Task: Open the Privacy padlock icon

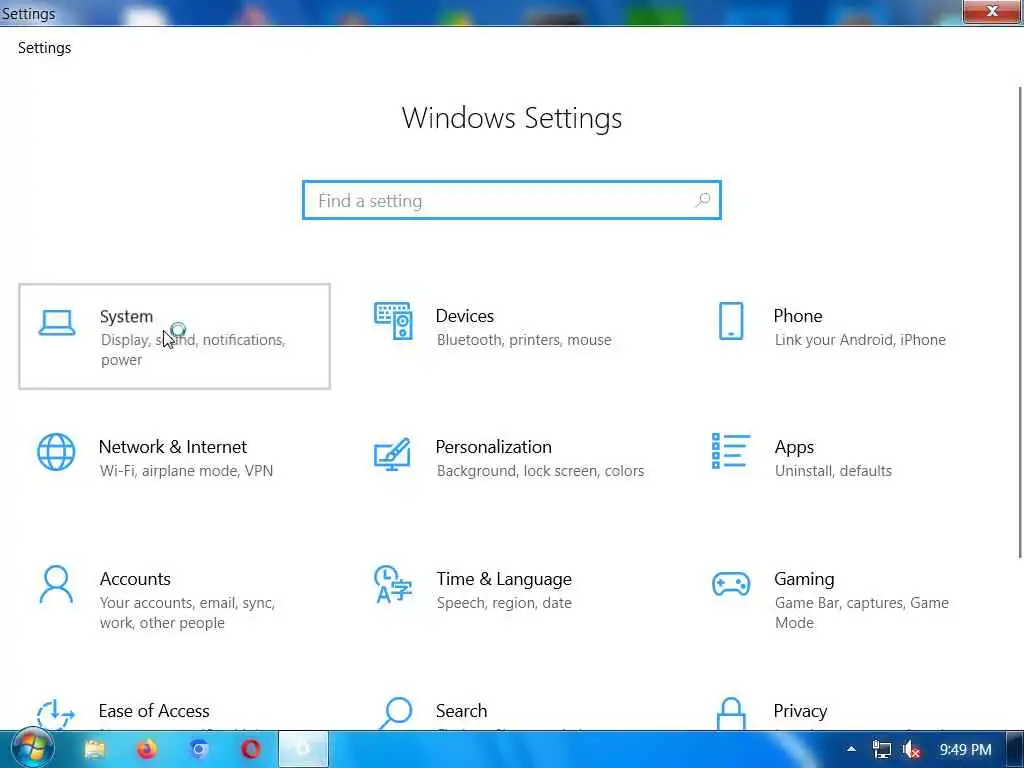Action: click(x=731, y=714)
